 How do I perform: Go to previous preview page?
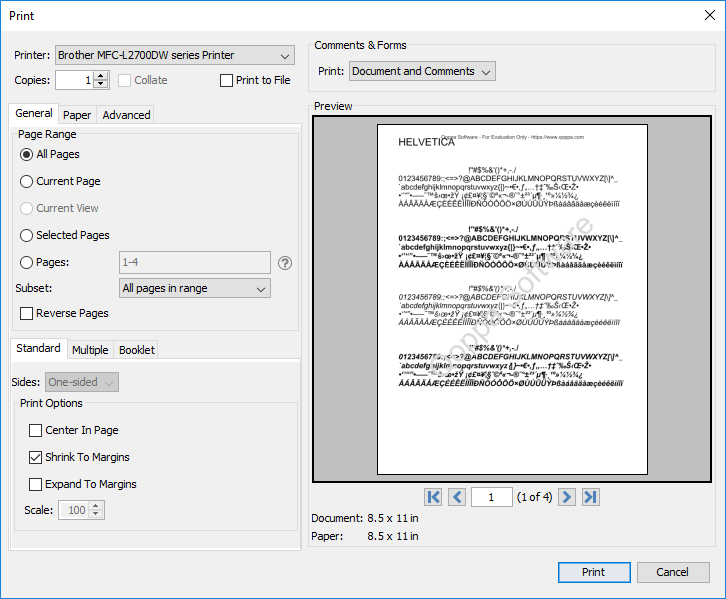(457, 497)
